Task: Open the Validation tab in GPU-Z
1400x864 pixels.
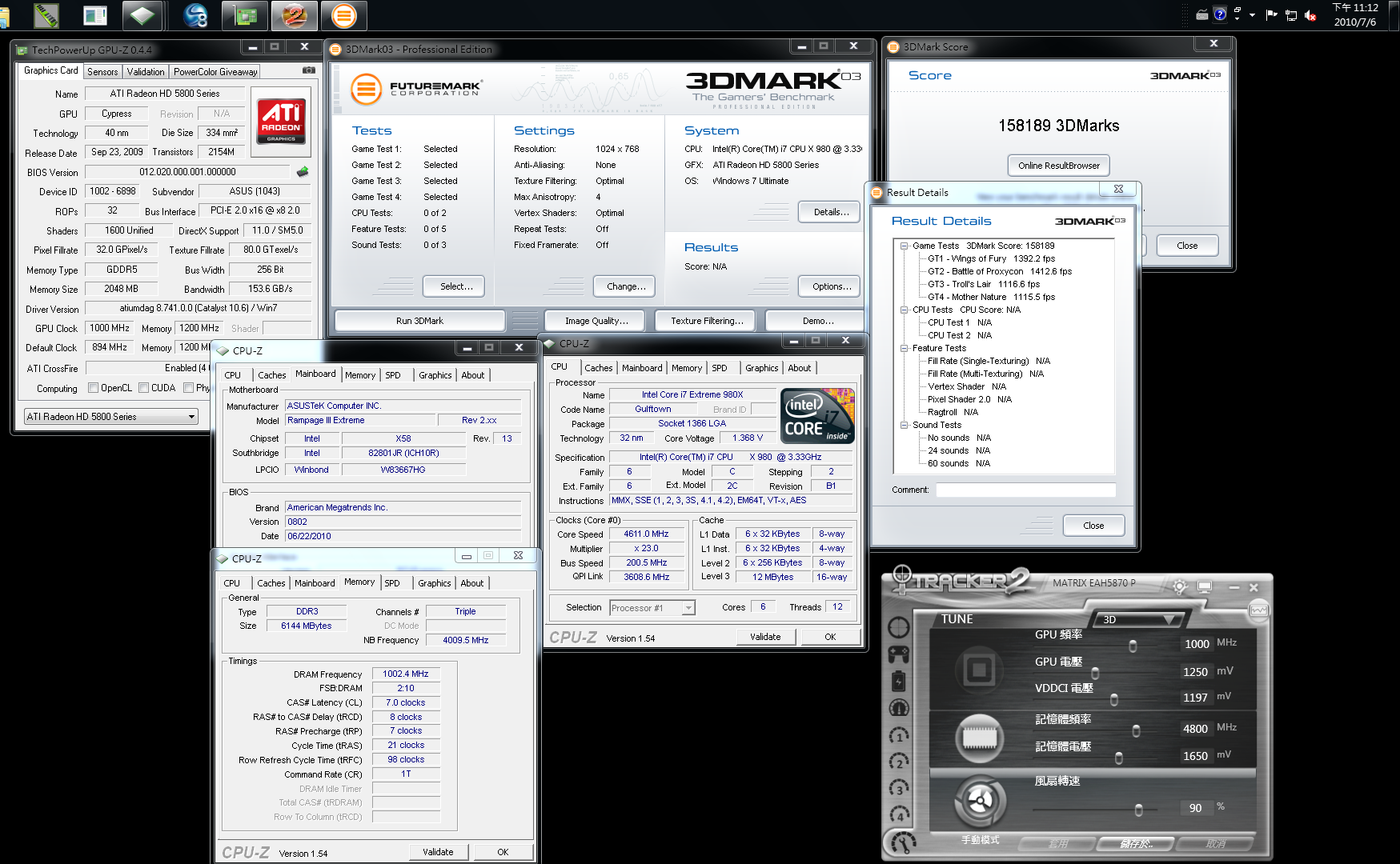Action: tap(146, 72)
